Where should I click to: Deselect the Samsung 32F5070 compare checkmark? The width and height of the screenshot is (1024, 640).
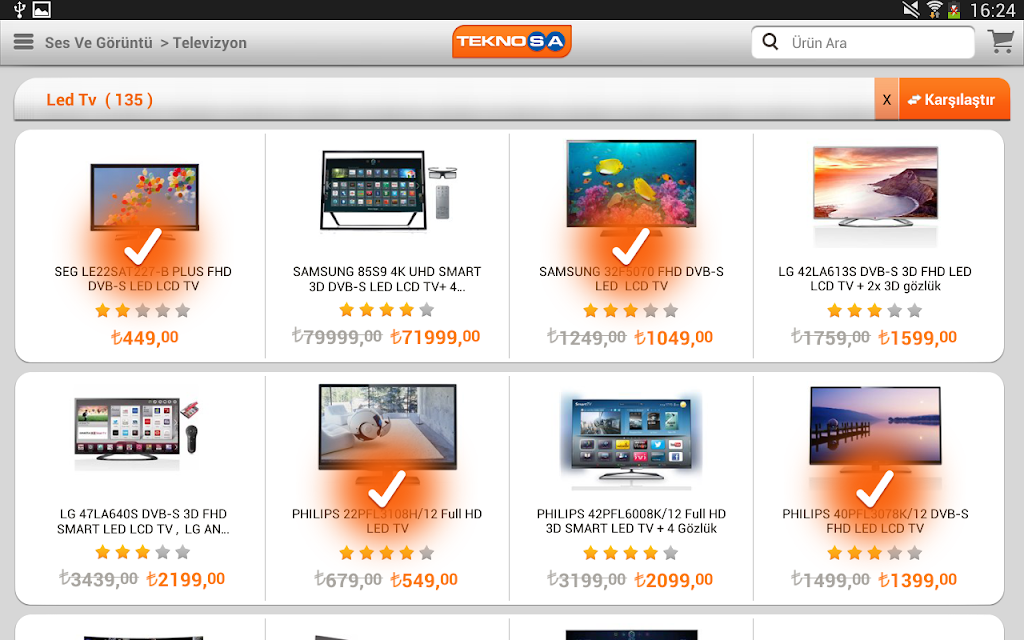(x=630, y=247)
